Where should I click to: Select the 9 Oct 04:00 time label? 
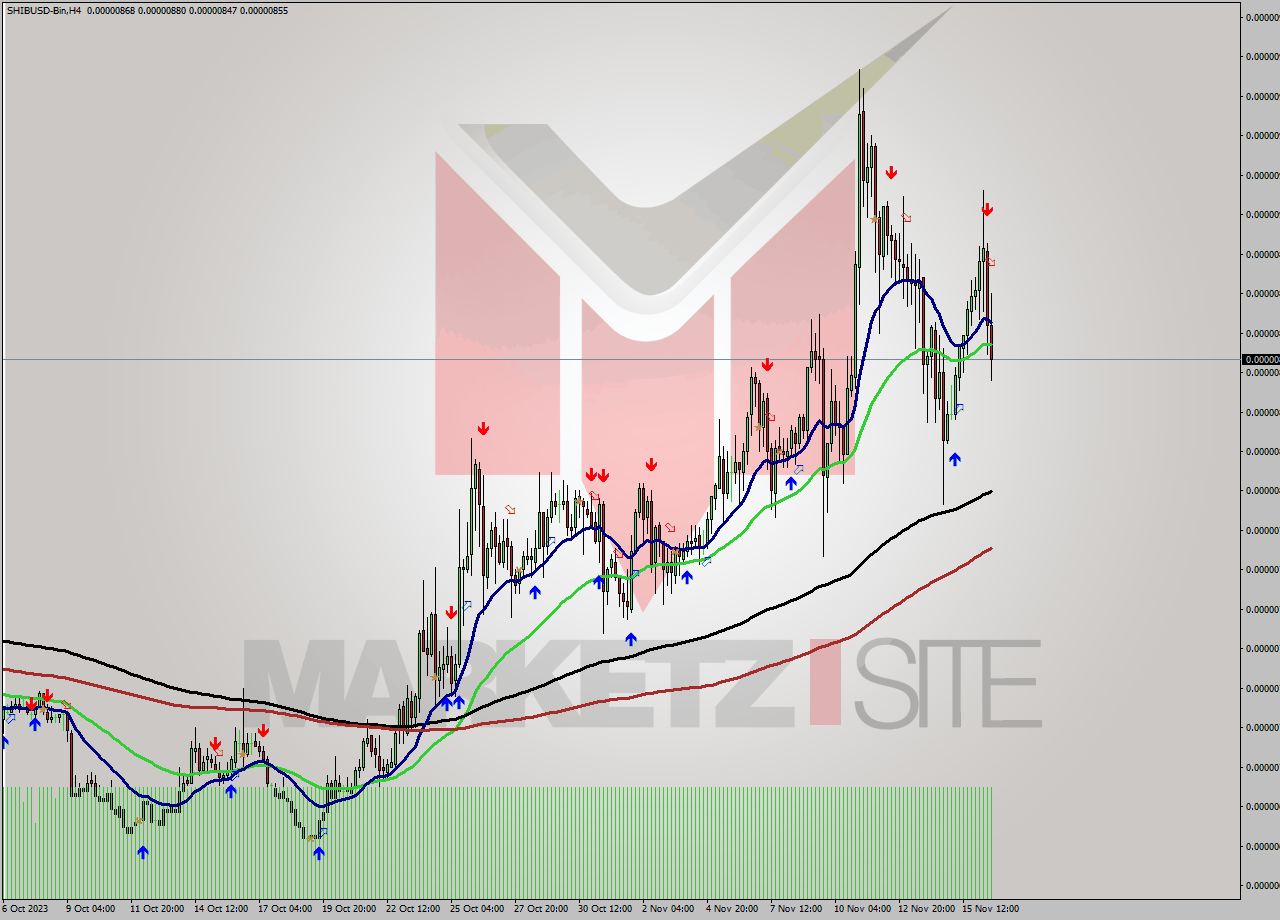click(90, 909)
